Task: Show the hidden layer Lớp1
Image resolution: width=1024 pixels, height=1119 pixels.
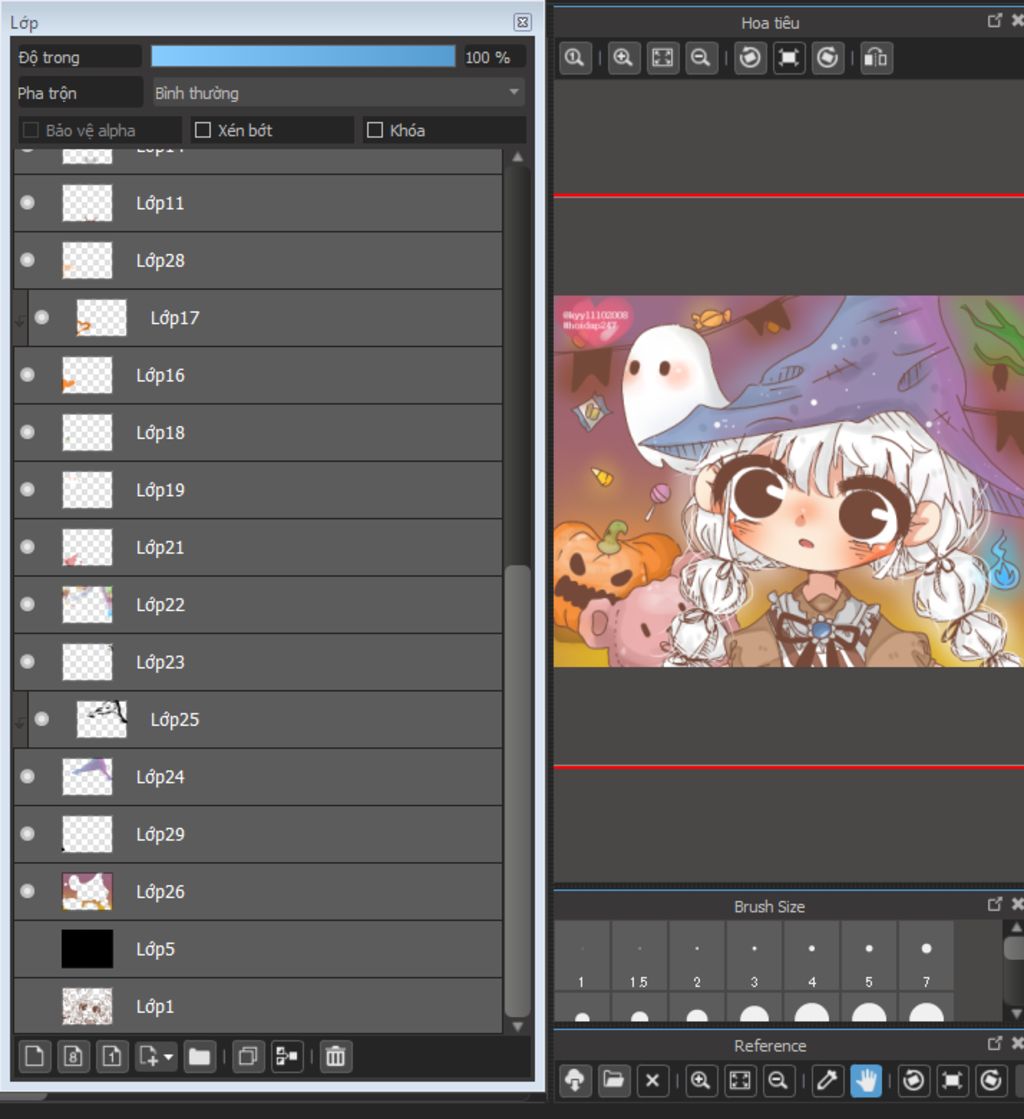Action: (x=28, y=1006)
